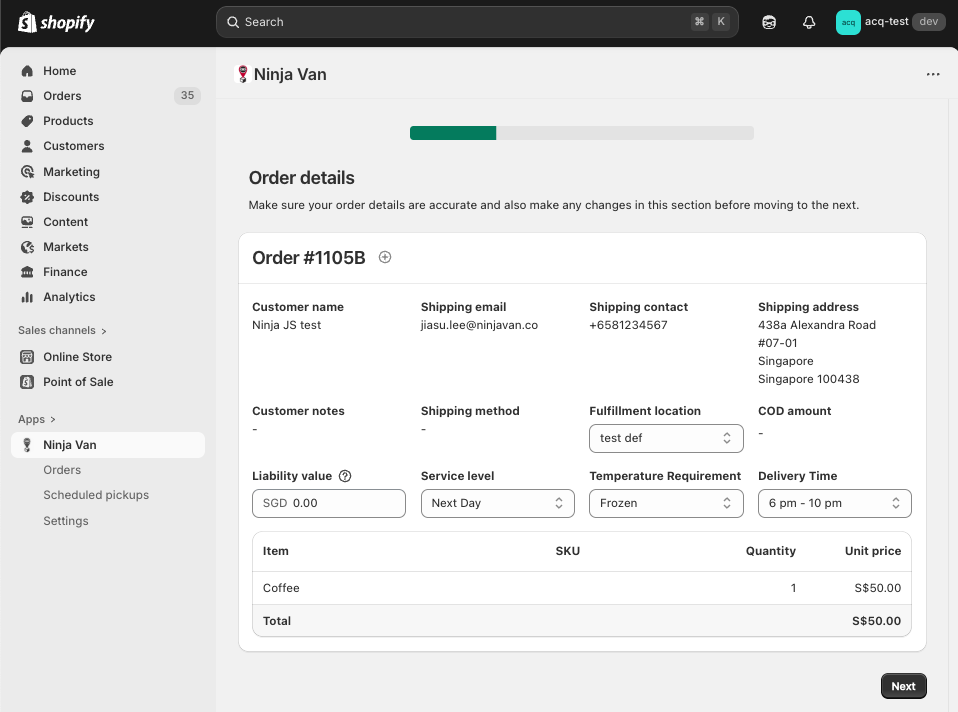Click the Next button
Image resolution: width=958 pixels, height=712 pixels.
(x=903, y=686)
